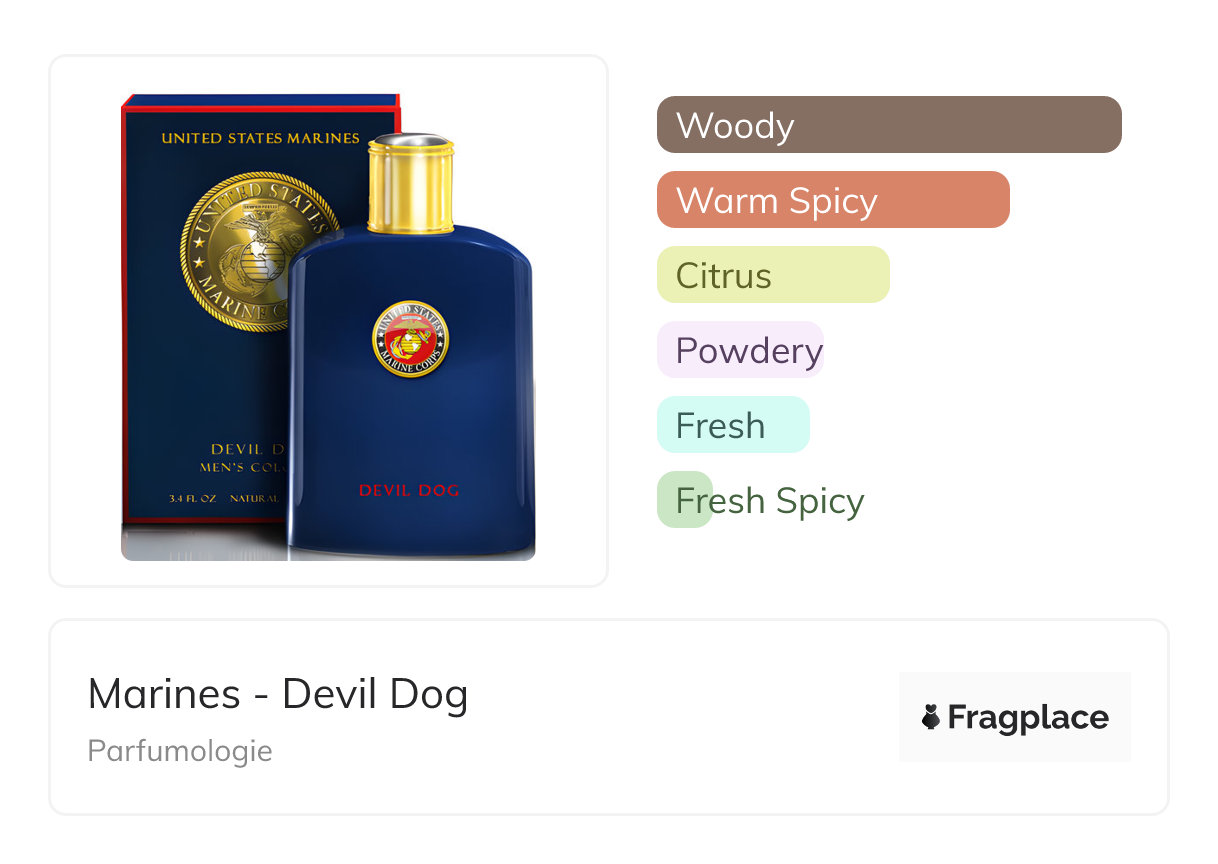Click the red Devil Dog bottle label
Viewport: 1218px width, 864px height.
click(x=409, y=490)
